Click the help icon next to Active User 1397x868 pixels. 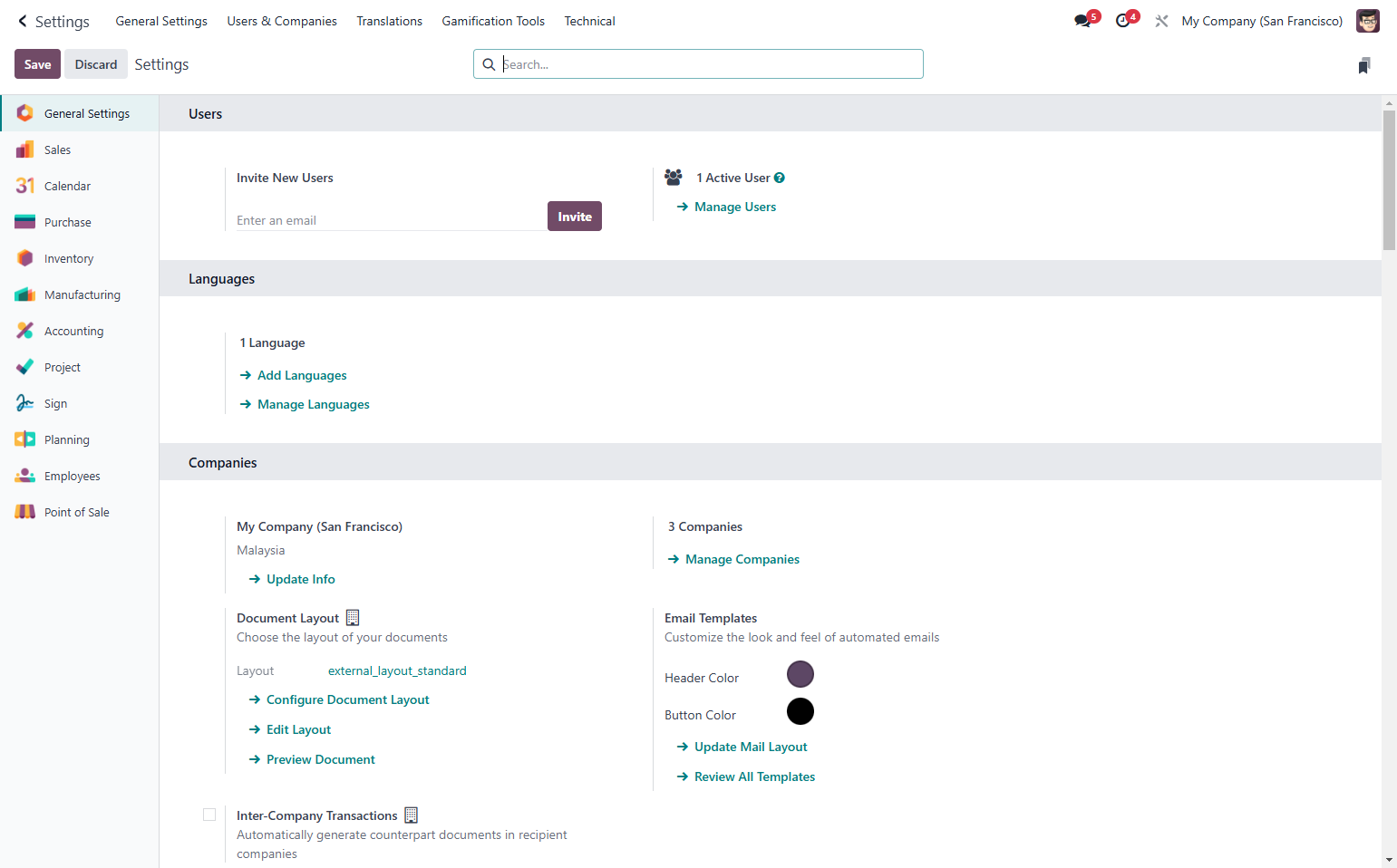coord(780,178)
